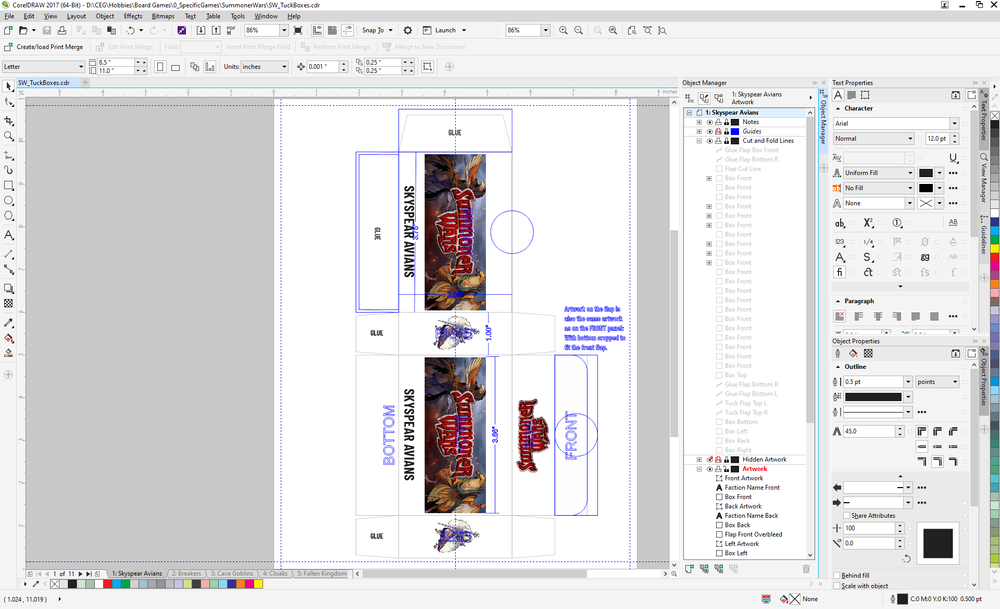This screenshot has width=1000, height=609.
Task: Click the font size 12.0 pt field
Action: click(x=937, y=138)
